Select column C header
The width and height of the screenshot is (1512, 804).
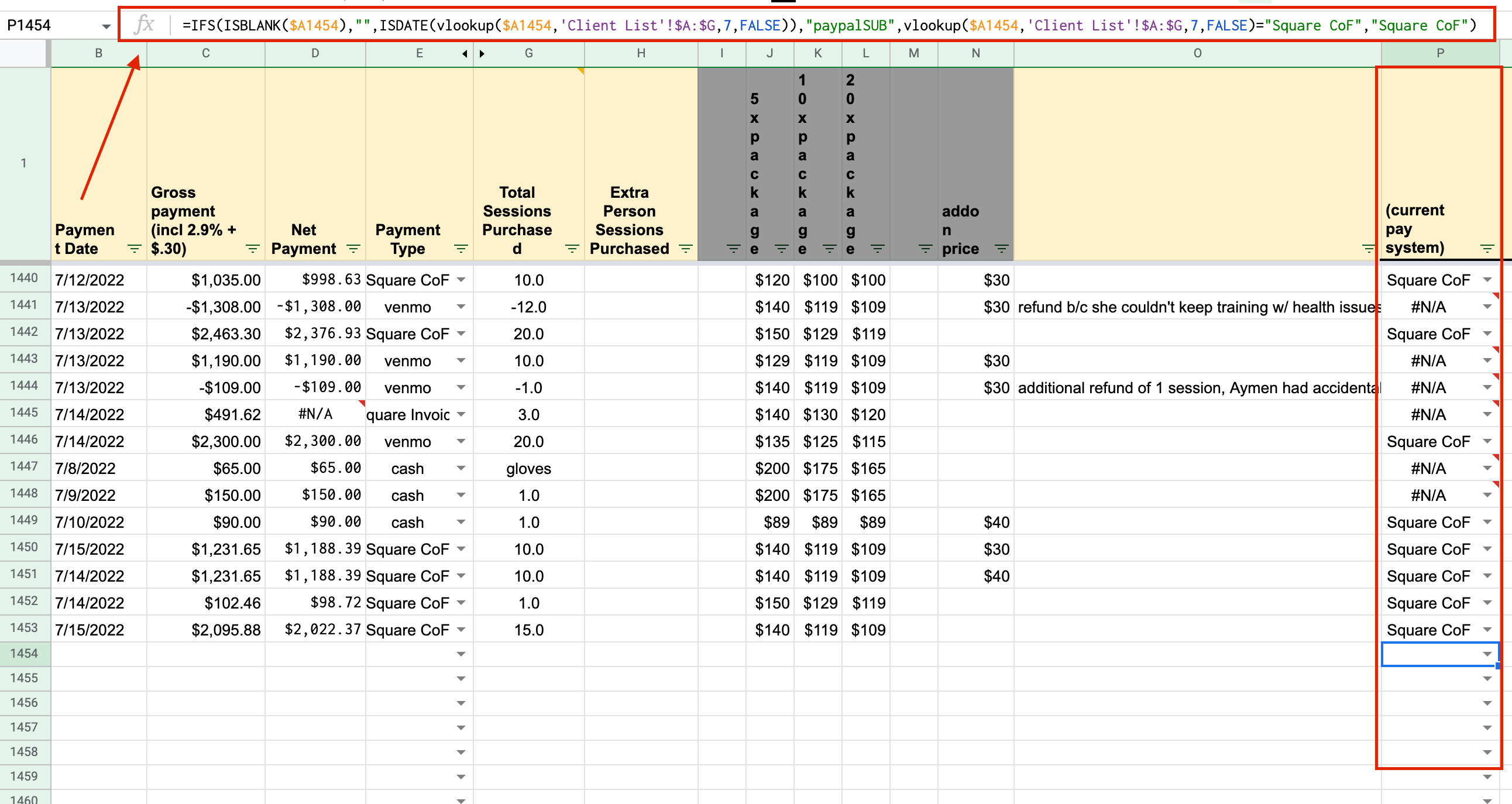[x=206, y=53]
